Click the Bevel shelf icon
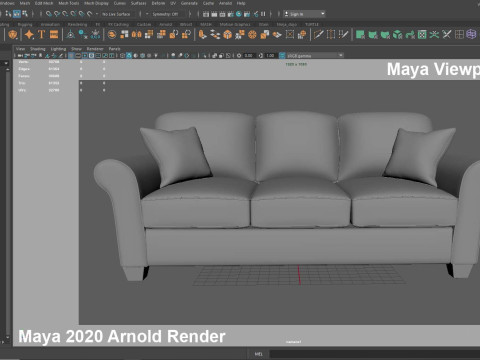This screenshot has height=360, width=480. pyautogui.click(x=228, y=34)
